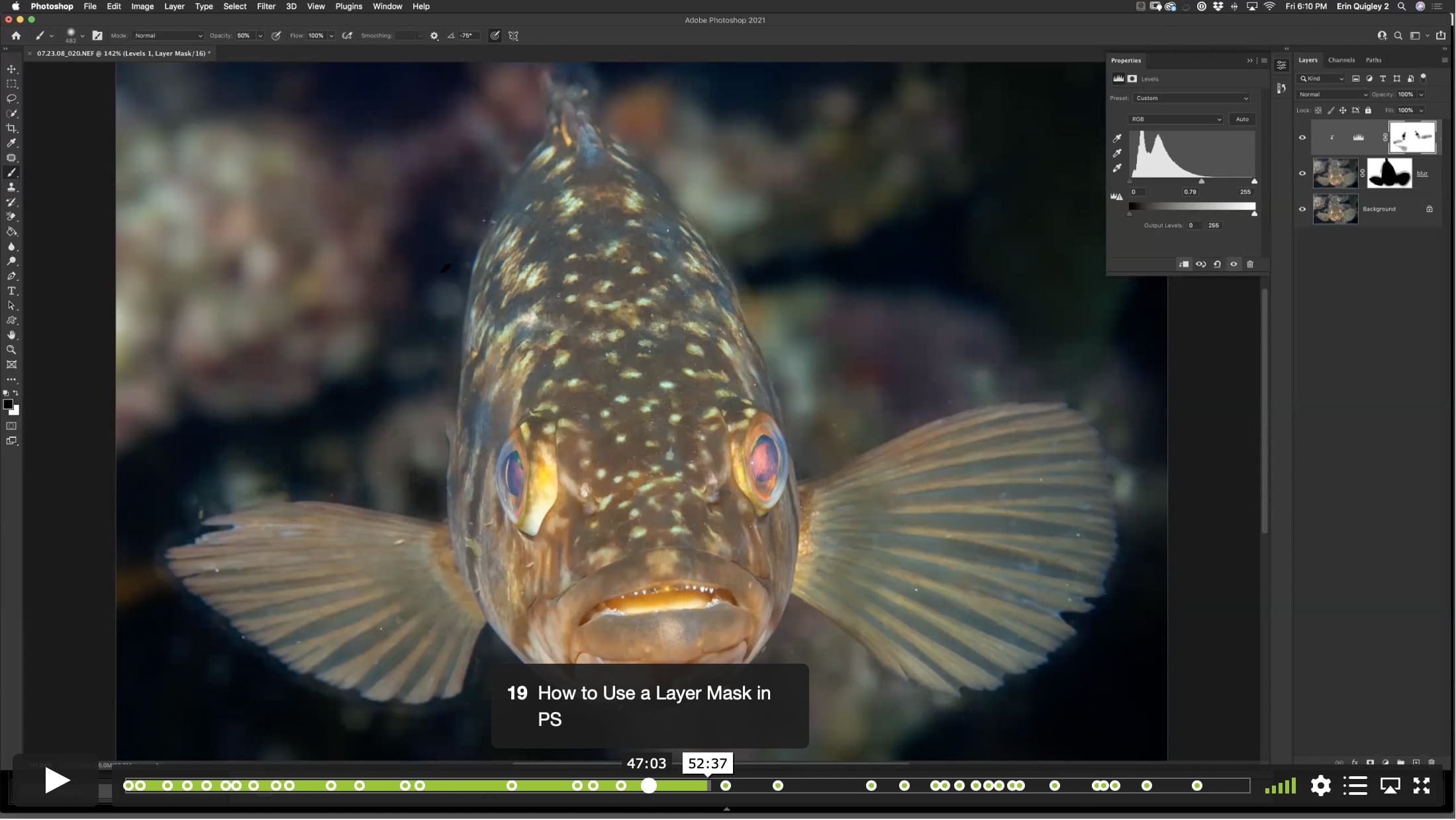Image resolution: width=1456 pixels, height=820 pixels.
Task: Switch to the Channels tab
Action: 1341,60
